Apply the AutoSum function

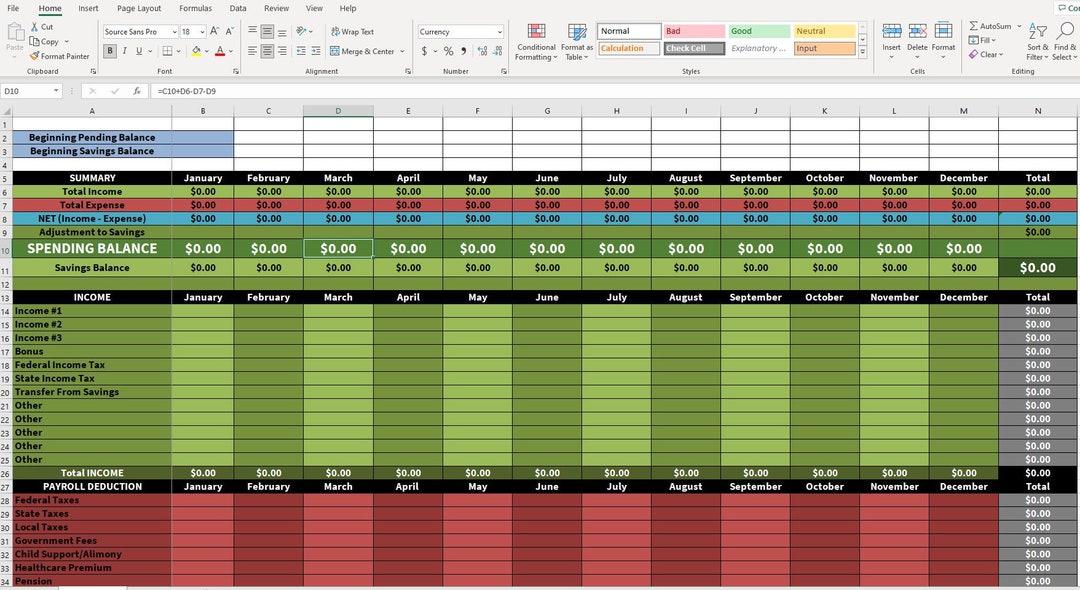pos(996,25)
